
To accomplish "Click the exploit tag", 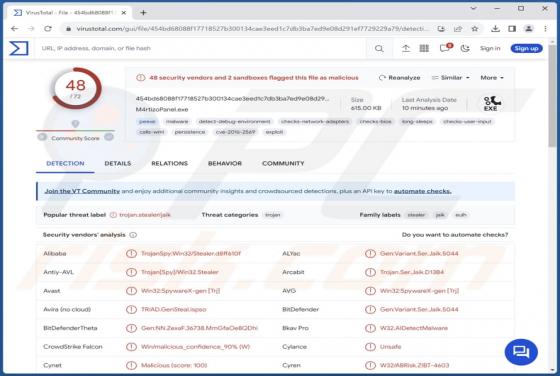I will tap(274, 132).
